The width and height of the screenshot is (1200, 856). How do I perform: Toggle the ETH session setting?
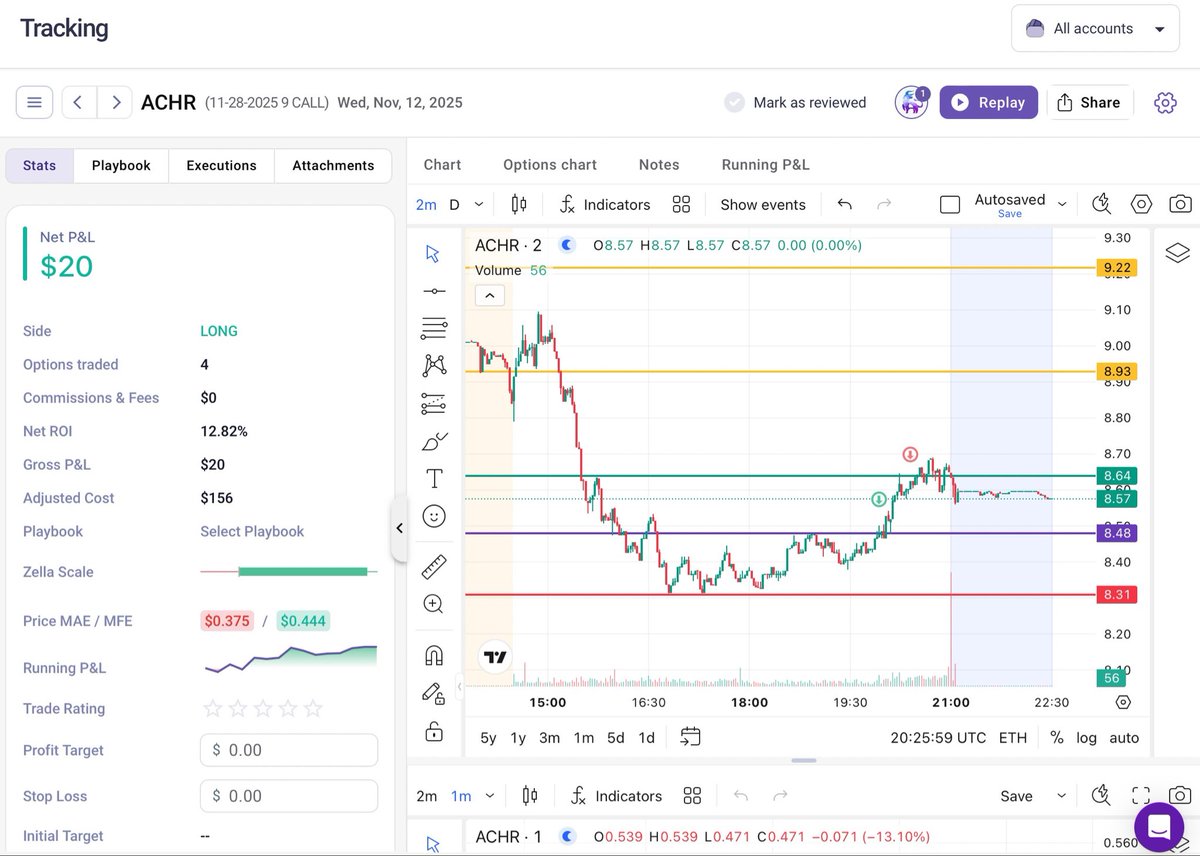pyautogui.click(x=1013, y=737)
